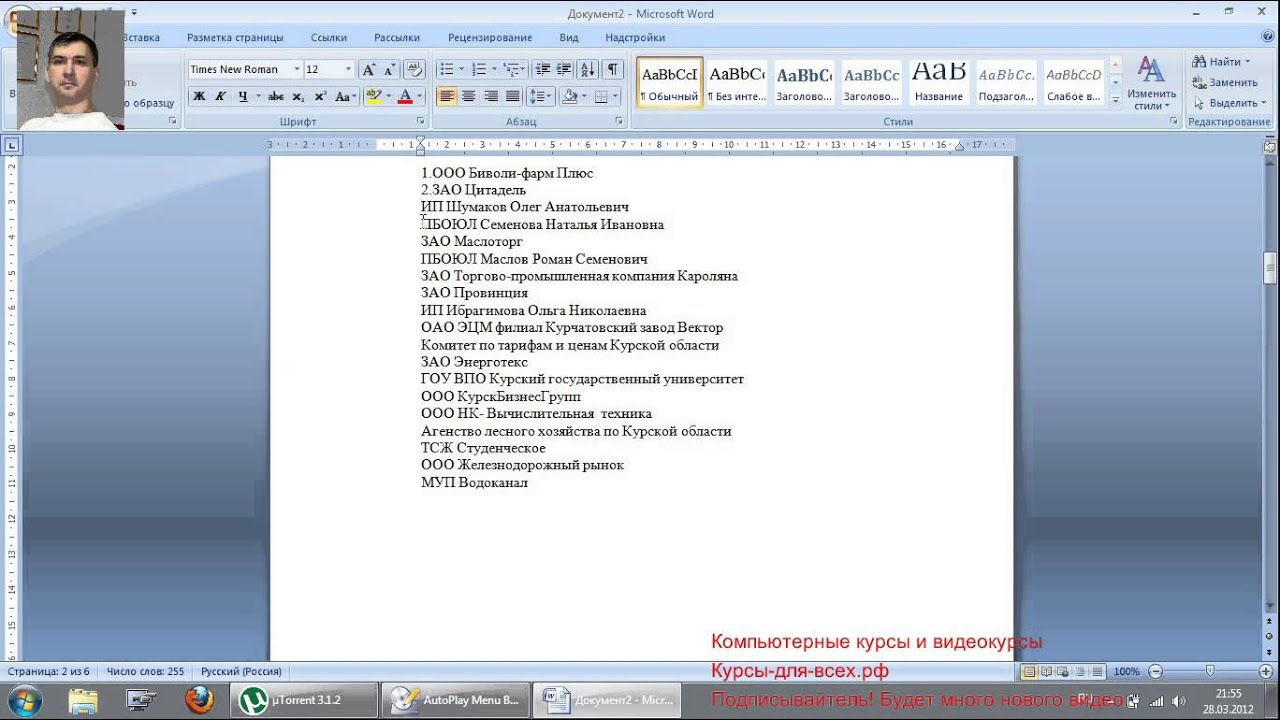Open the multilevel list dropdown

pyautogui.click(x=514, y=69)
